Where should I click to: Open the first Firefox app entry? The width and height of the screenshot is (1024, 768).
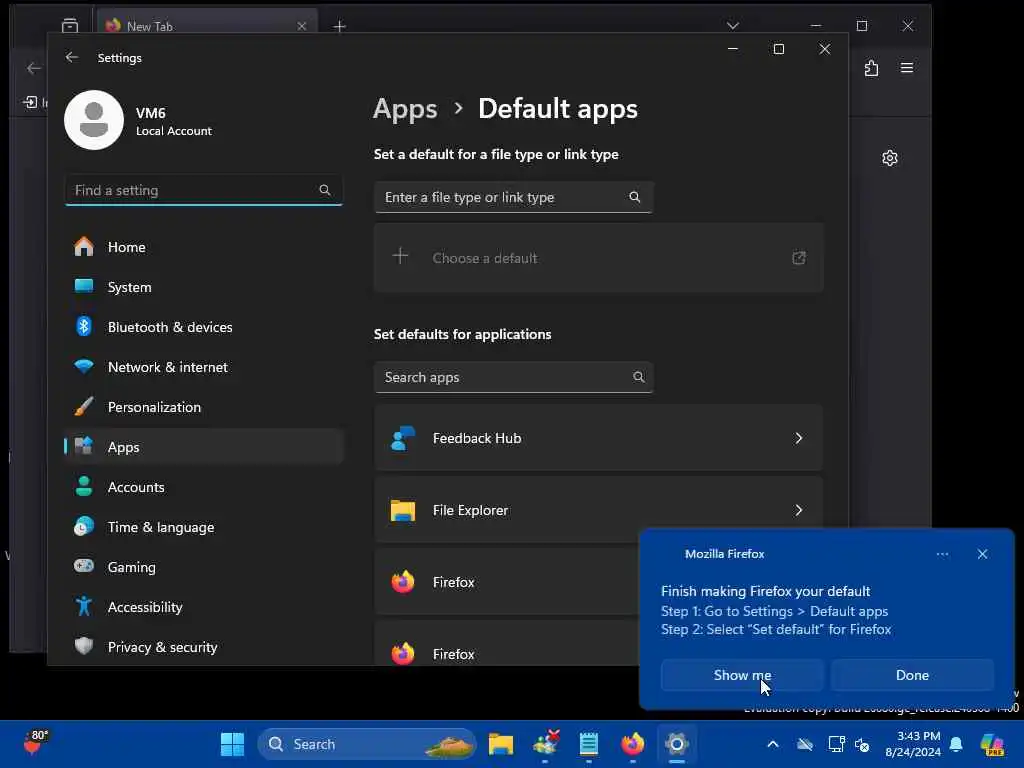507,582
